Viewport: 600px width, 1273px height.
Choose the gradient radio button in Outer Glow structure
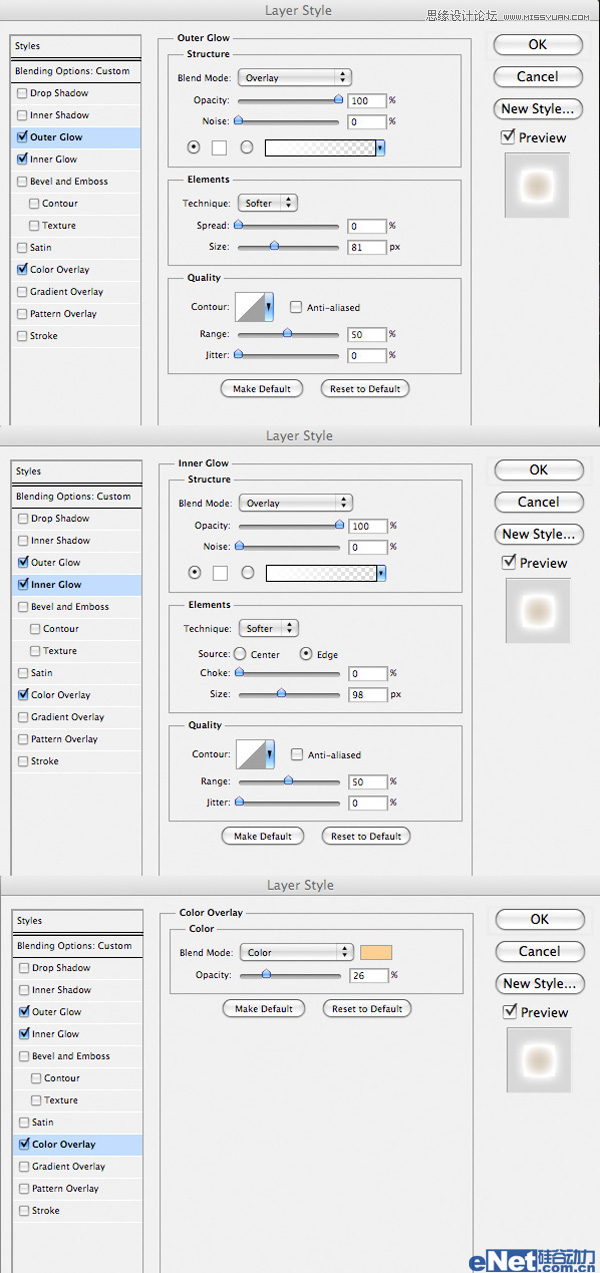[x=246, y=148]
